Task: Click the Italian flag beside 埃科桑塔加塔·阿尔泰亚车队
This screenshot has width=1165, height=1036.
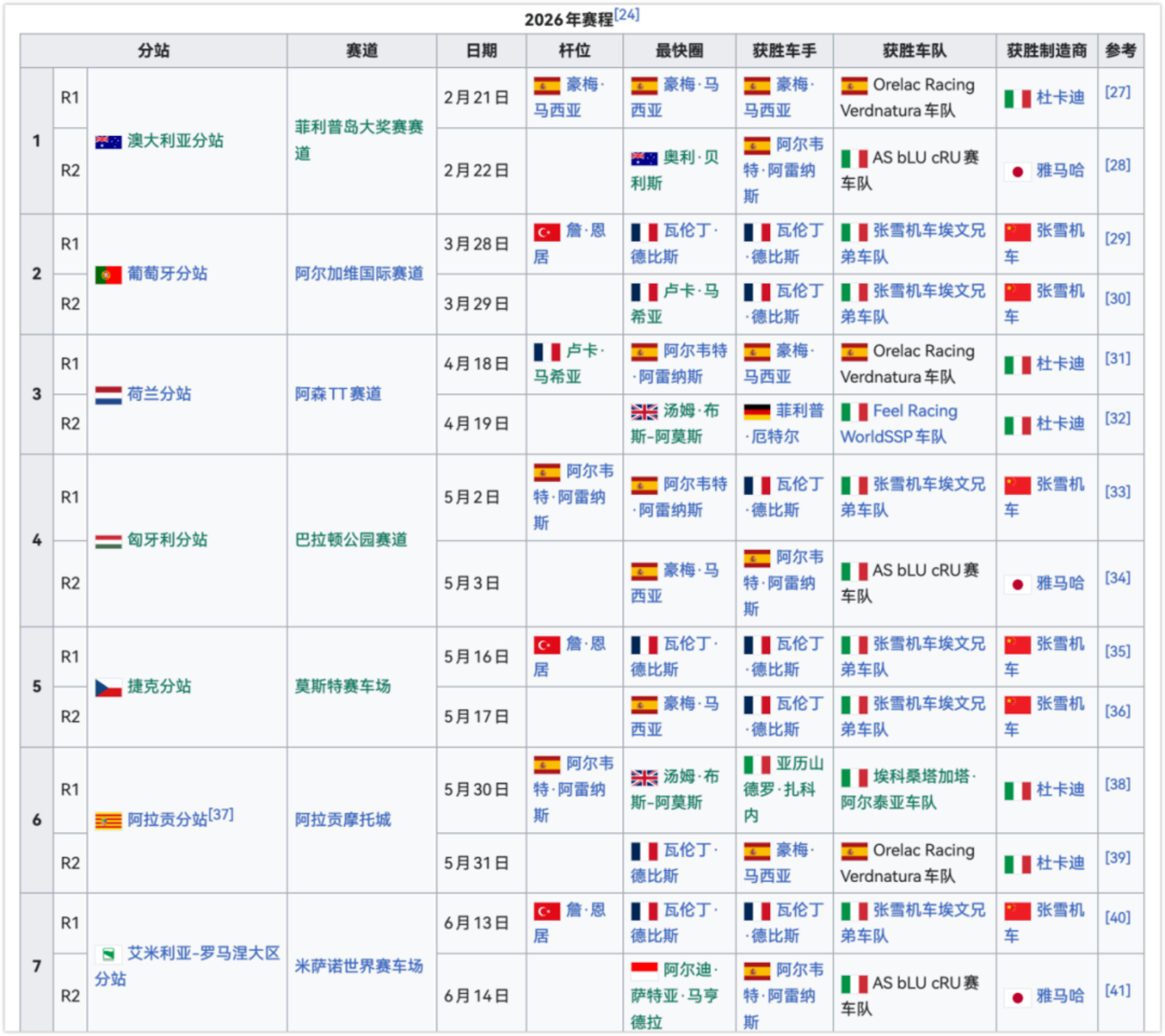Action: click(854, 777)
